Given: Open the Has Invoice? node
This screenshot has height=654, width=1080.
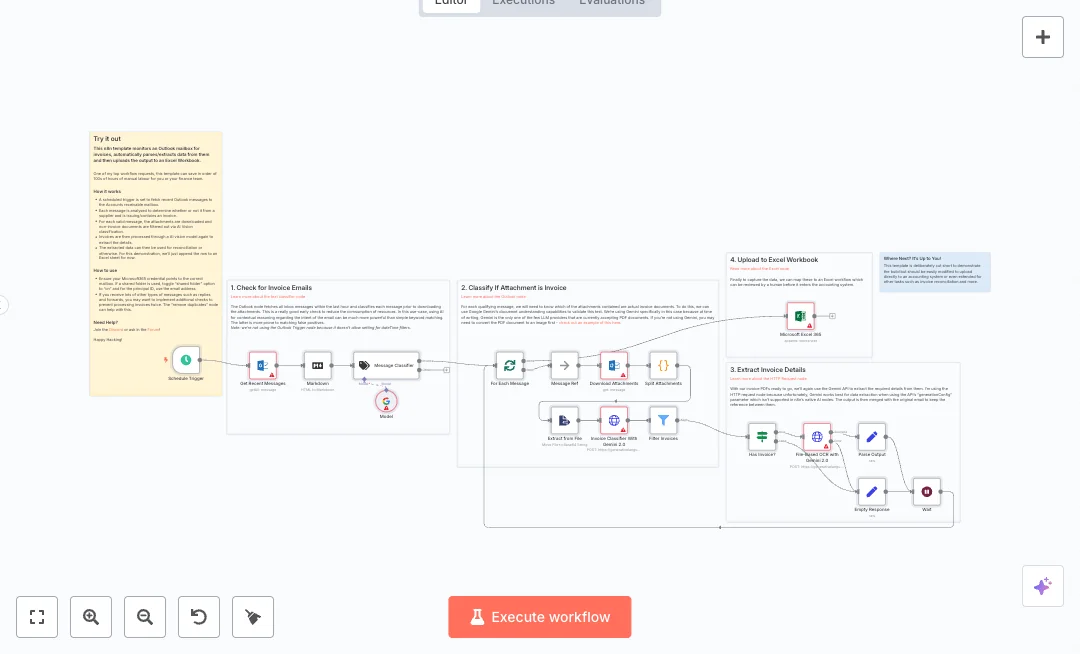Looking at the screenshot, I should (x=762, y=437).
